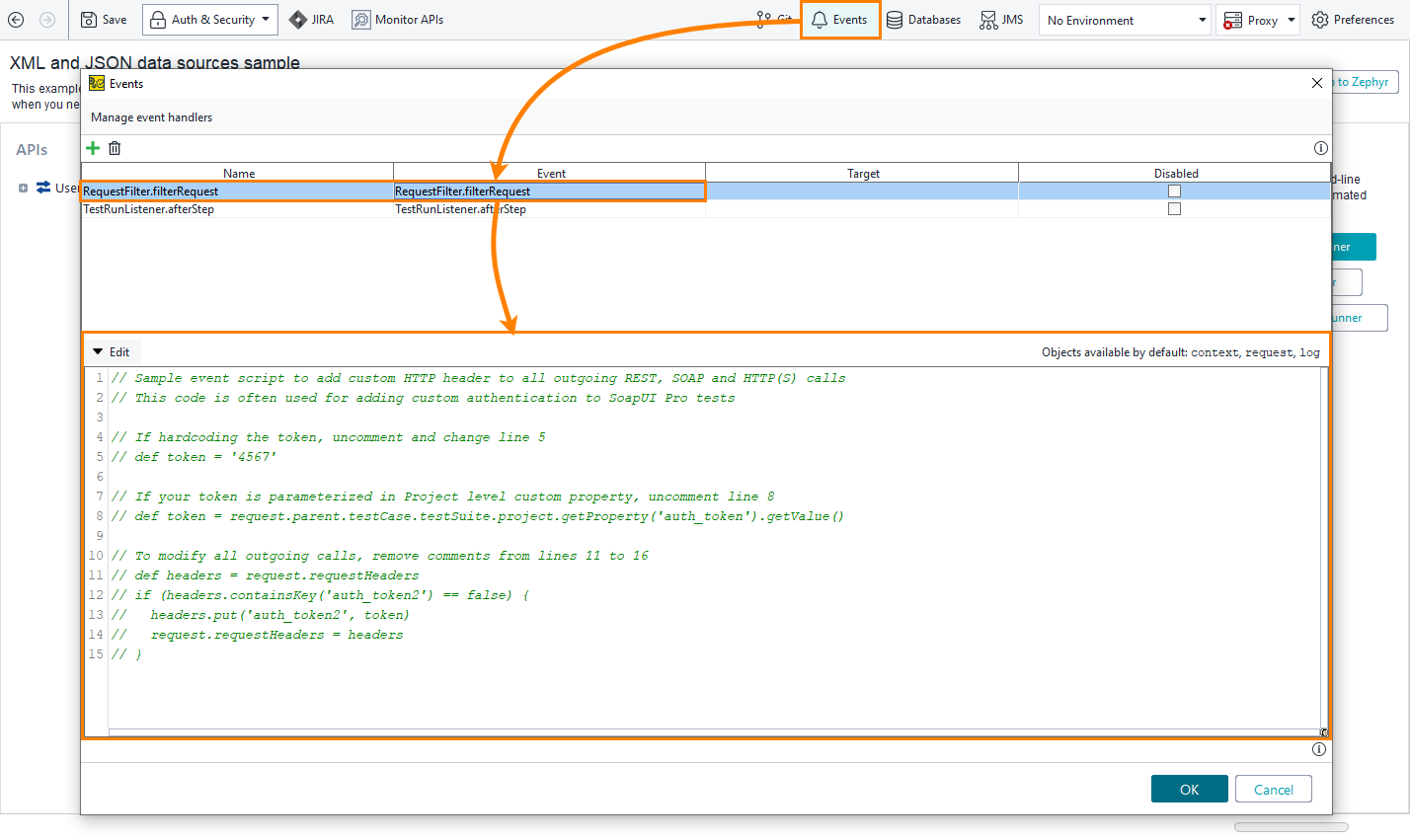Click the info icon in Events dialog

(1321, 148)
